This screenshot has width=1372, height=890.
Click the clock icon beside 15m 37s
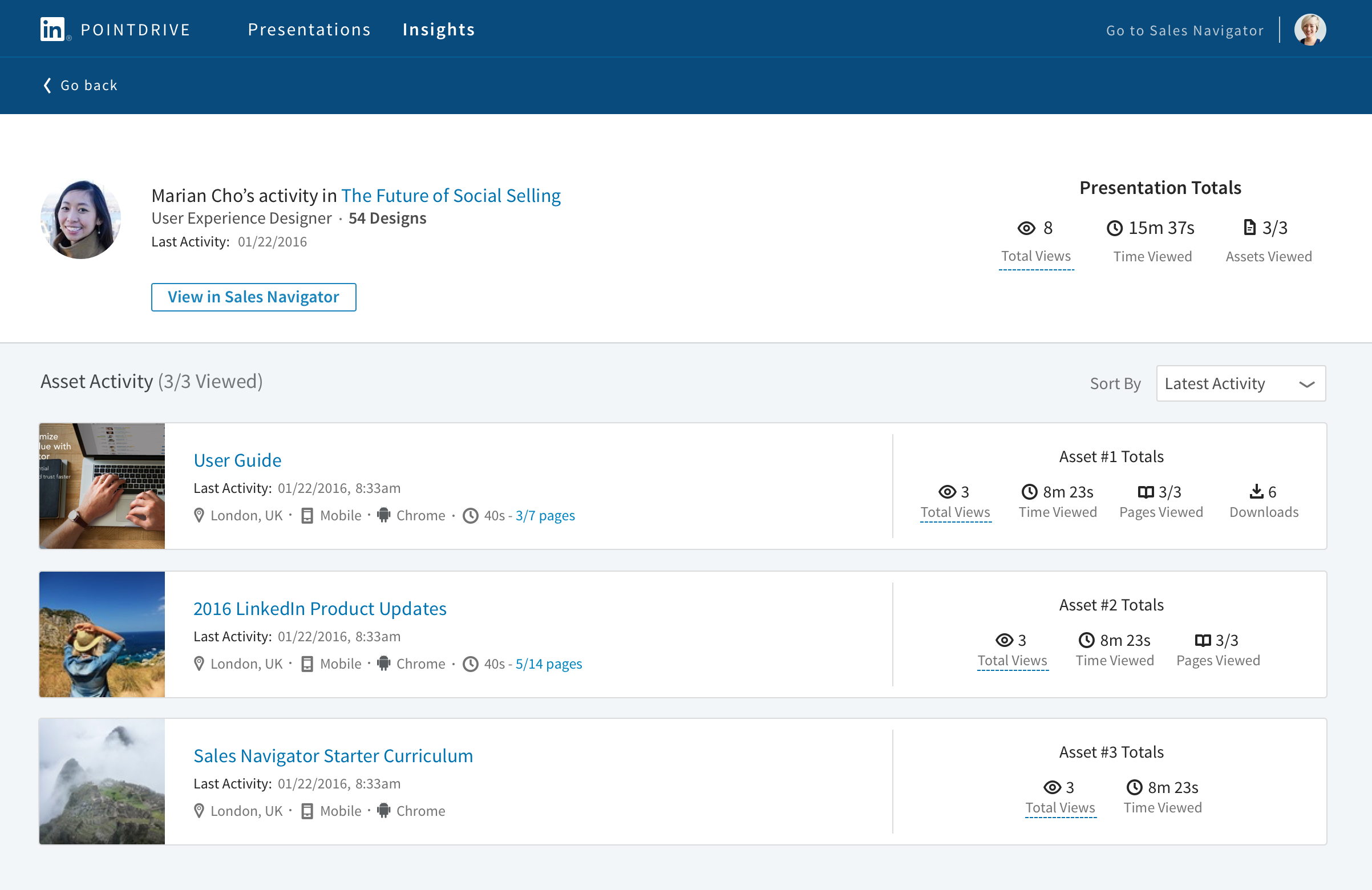1114,228
